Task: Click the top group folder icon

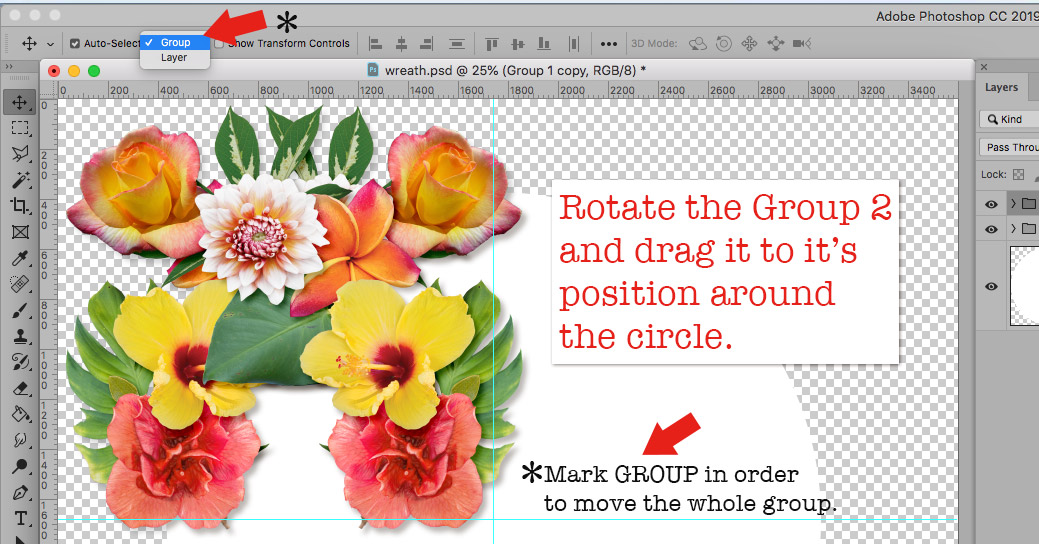Action: (x=1029, y=203)
